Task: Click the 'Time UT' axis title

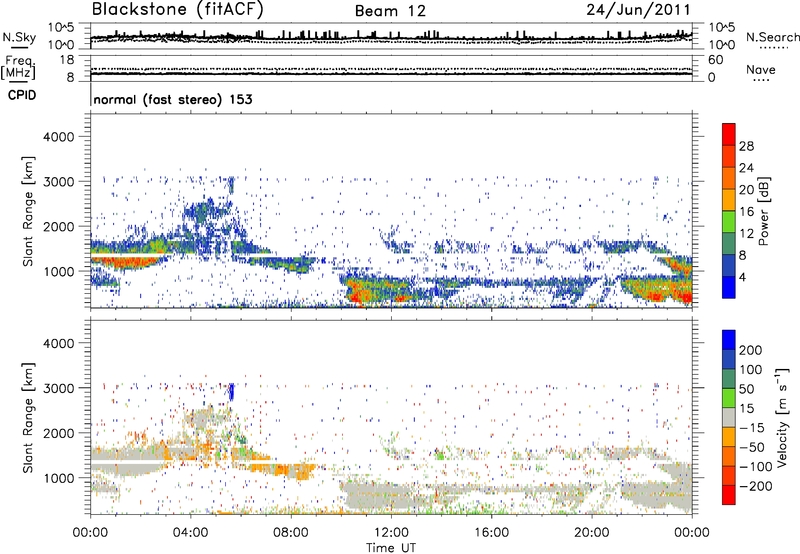Action: [x=391, y=548]
